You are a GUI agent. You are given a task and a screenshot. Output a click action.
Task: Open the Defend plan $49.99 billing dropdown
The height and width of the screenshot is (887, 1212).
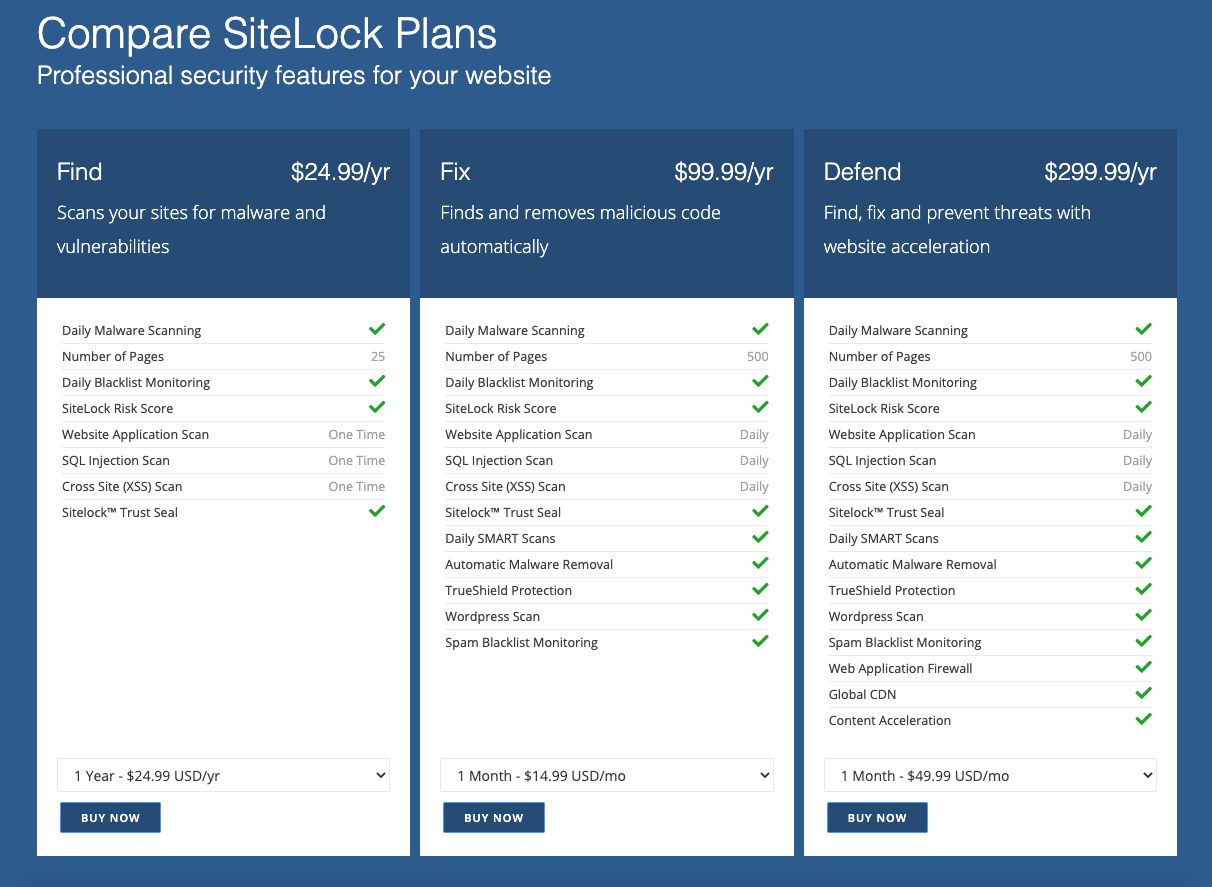click(x=990, y=775)
